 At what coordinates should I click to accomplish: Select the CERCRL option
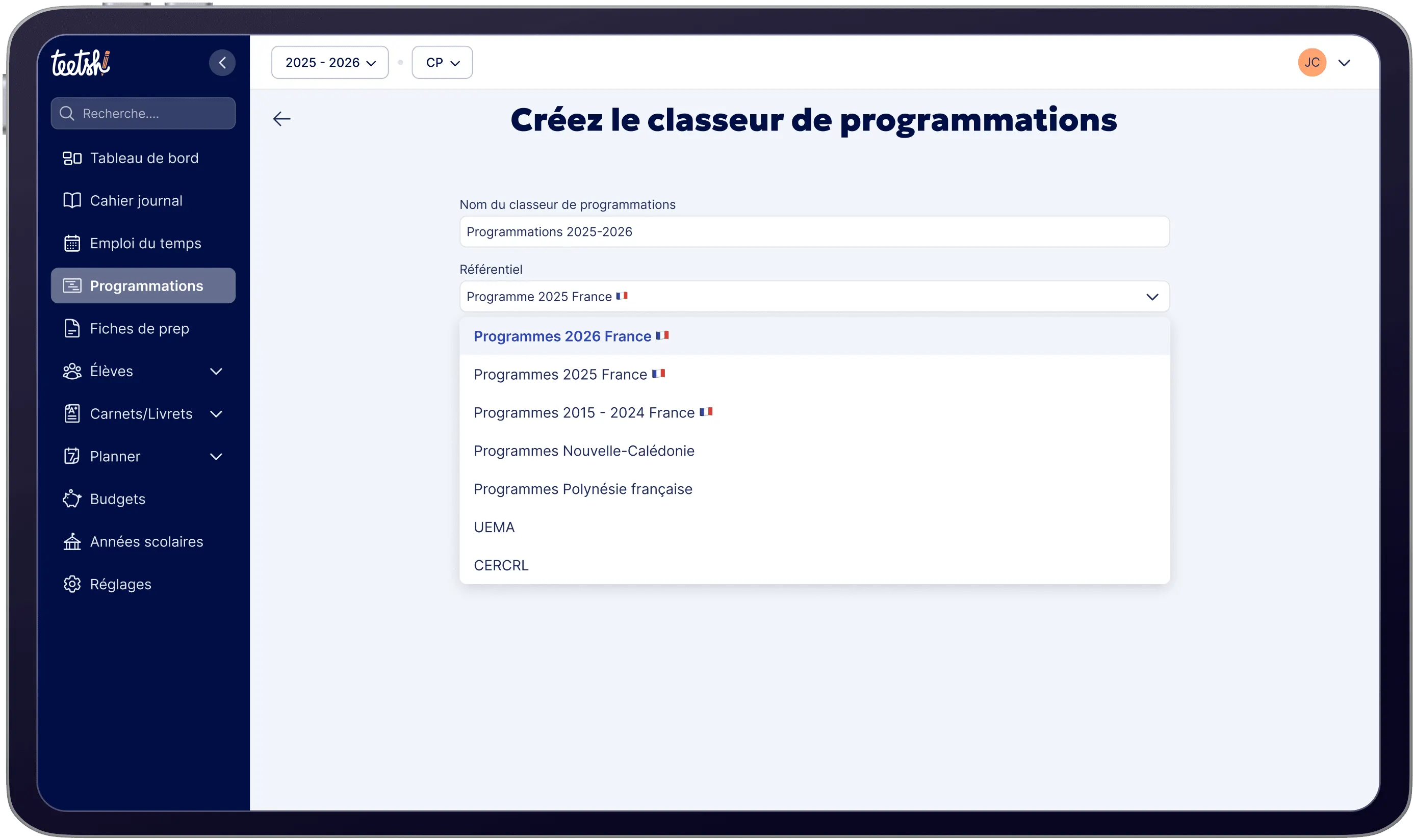pyautogui.click(x=814, y=565)
